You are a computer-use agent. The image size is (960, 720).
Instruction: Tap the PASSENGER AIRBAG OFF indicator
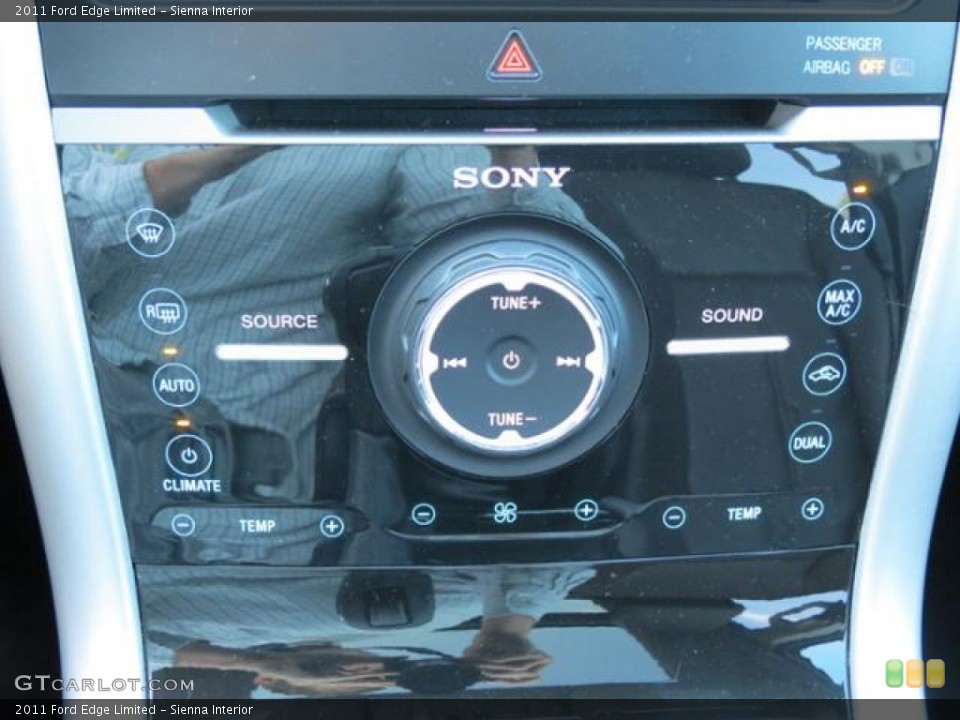click(x=858, y=56)
